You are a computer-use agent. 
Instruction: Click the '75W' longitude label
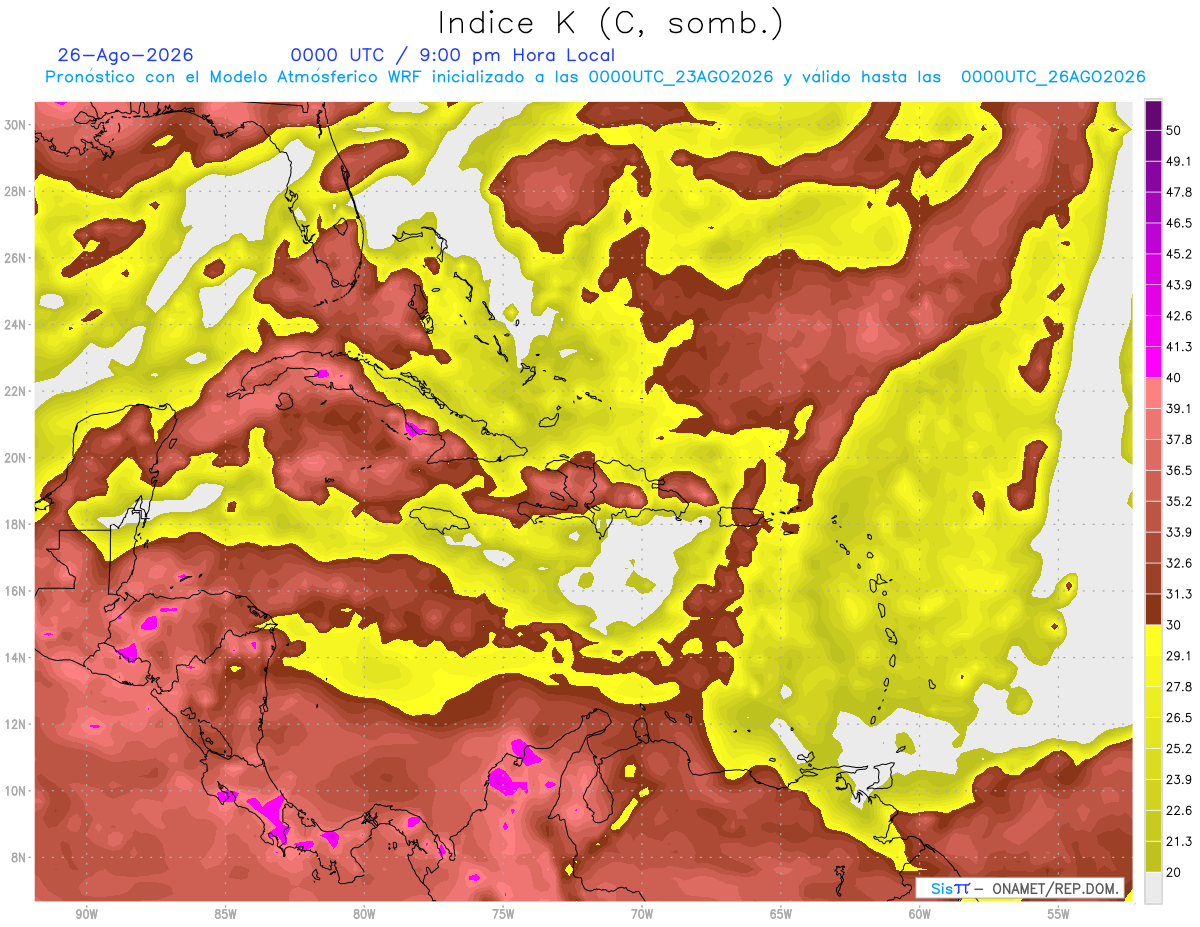[x=503, y=914]
